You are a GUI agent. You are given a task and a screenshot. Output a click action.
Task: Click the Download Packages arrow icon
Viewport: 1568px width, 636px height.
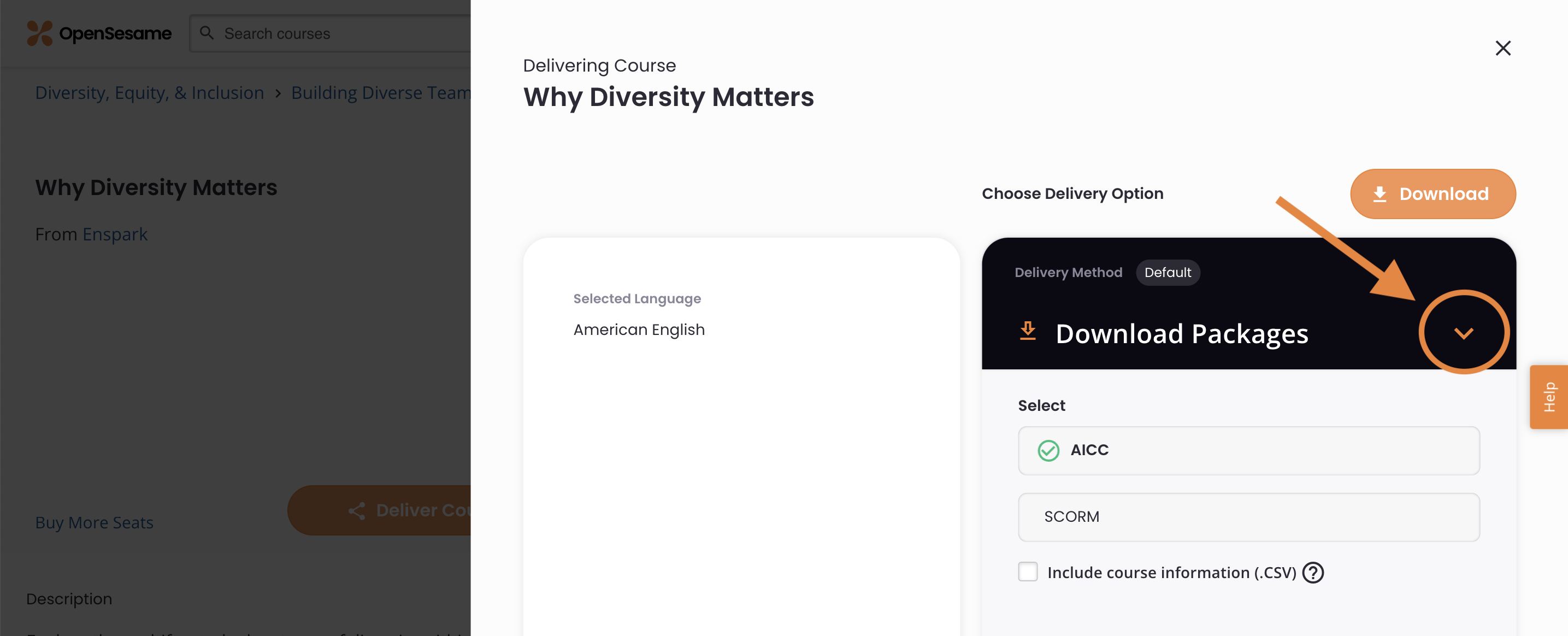click(x=1028, y=331)
